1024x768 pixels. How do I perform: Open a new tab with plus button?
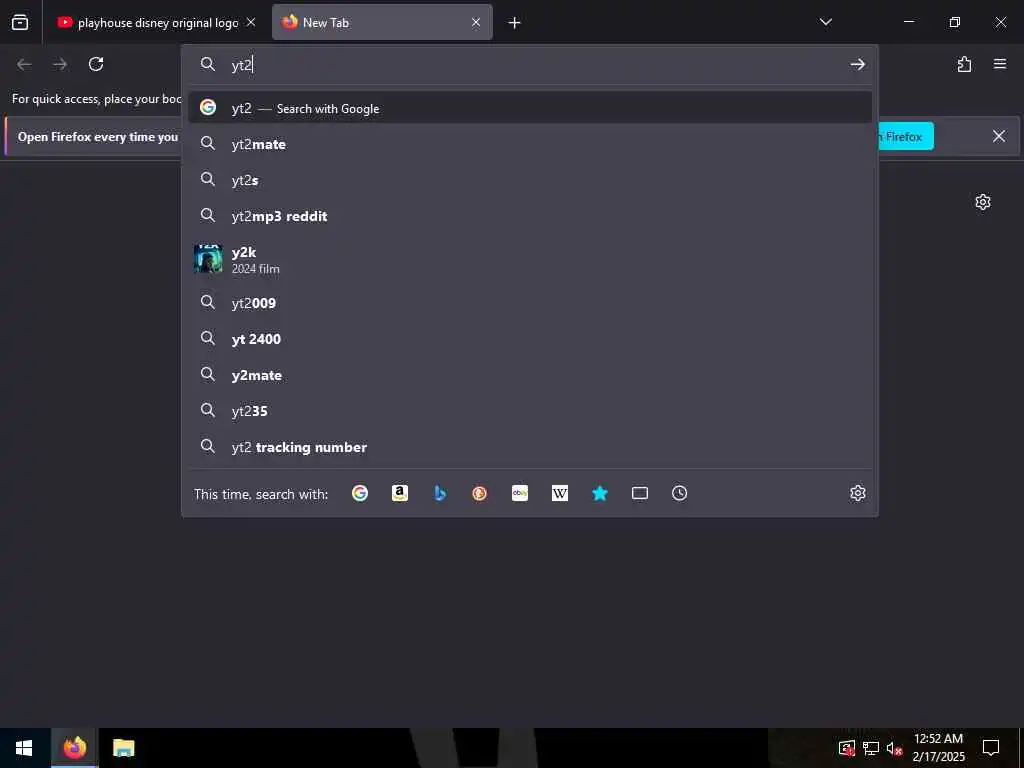pyautogui.click(x=515, y=23)
